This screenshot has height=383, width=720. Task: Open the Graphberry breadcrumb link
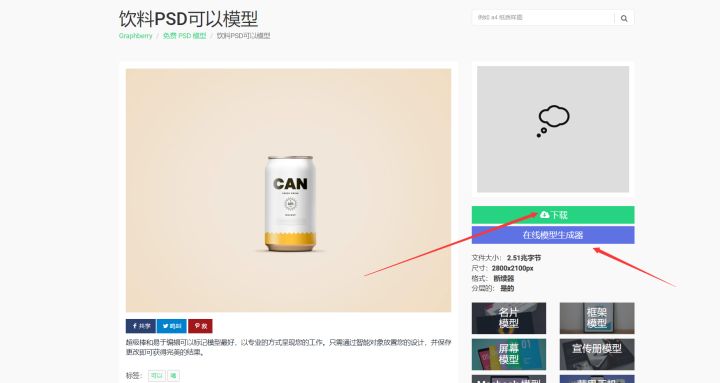135,36
